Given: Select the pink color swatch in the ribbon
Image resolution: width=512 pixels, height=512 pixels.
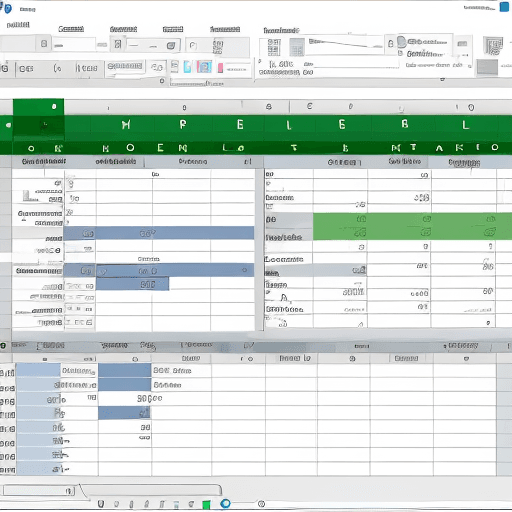Looking at the screenshot, I should pos(220,68).
